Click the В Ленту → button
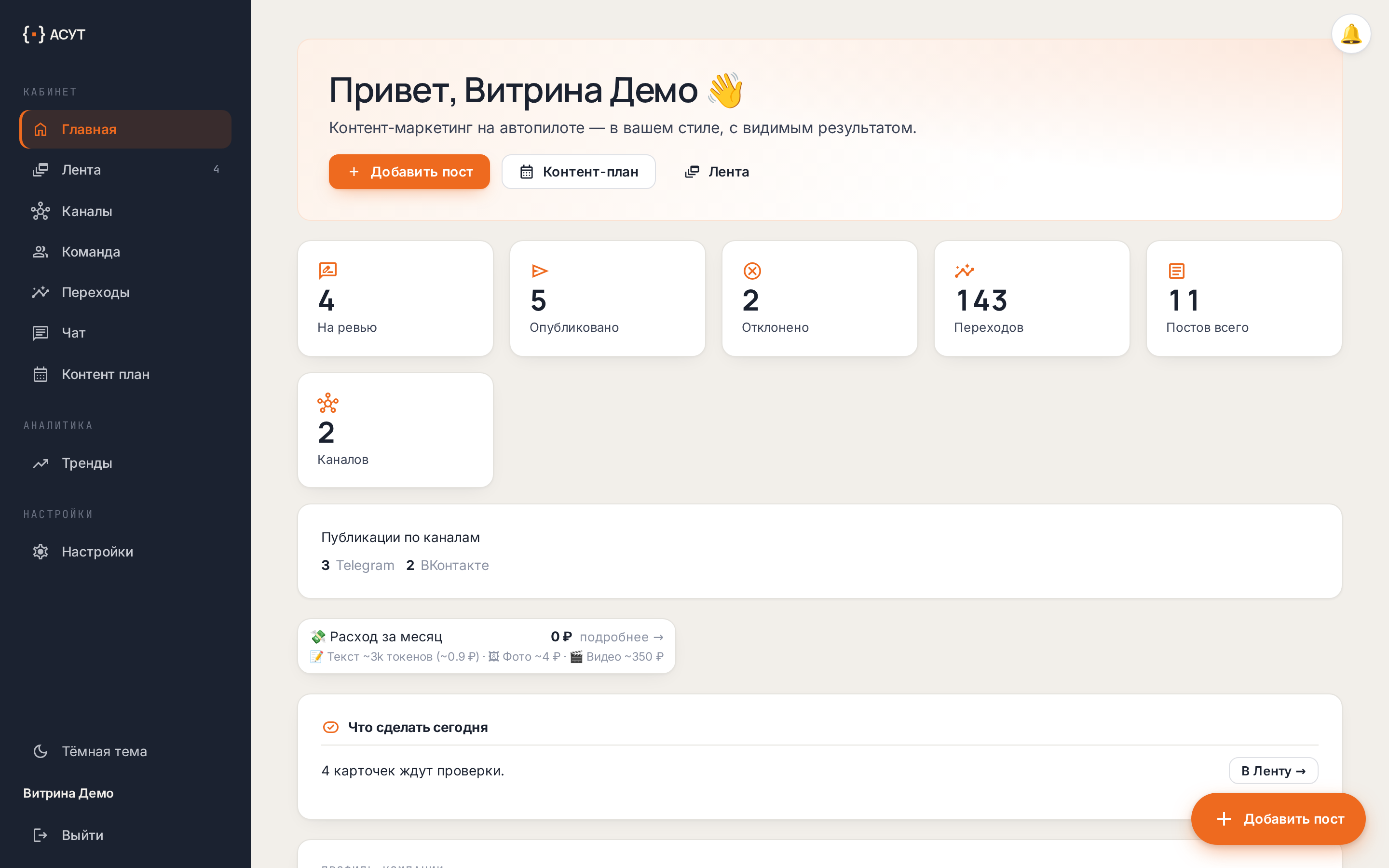1389x868 pixels. pos(1273,771)
